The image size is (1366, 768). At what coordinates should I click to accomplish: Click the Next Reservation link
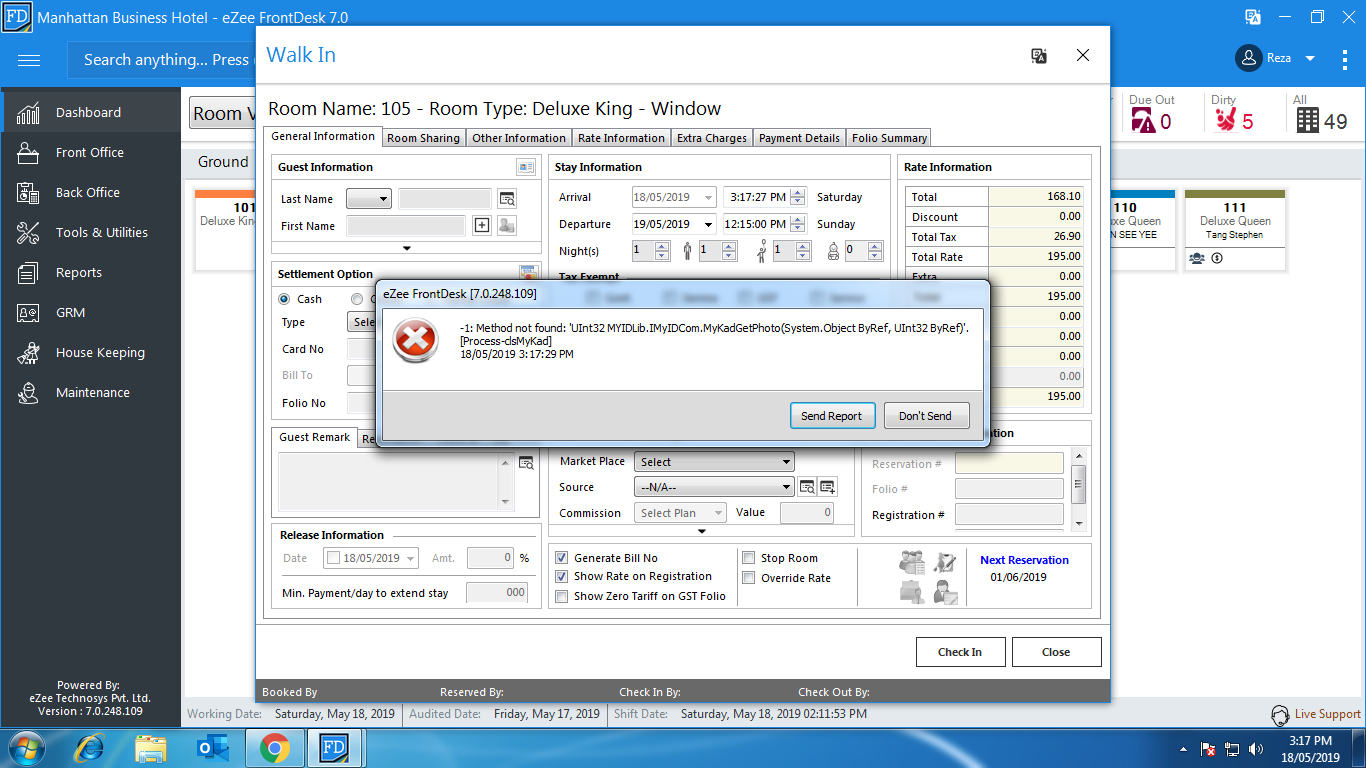click(1024, 560)
